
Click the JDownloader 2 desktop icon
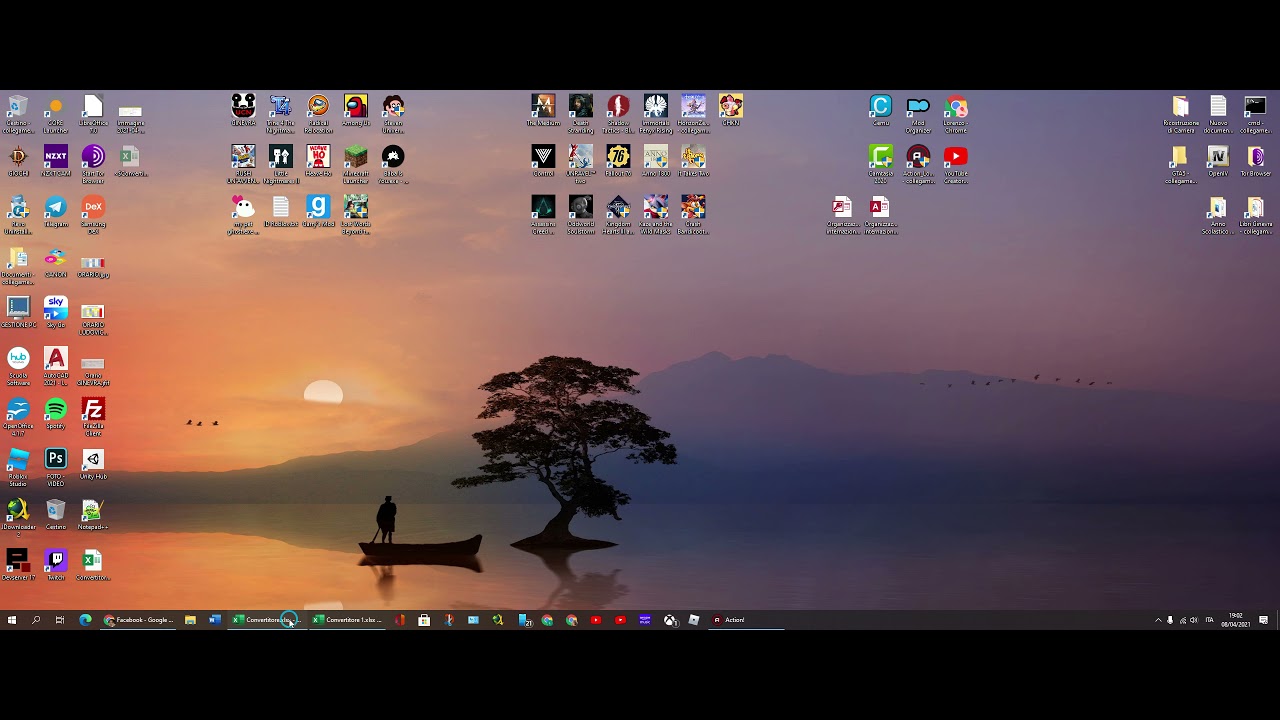(x=18, y=519)
